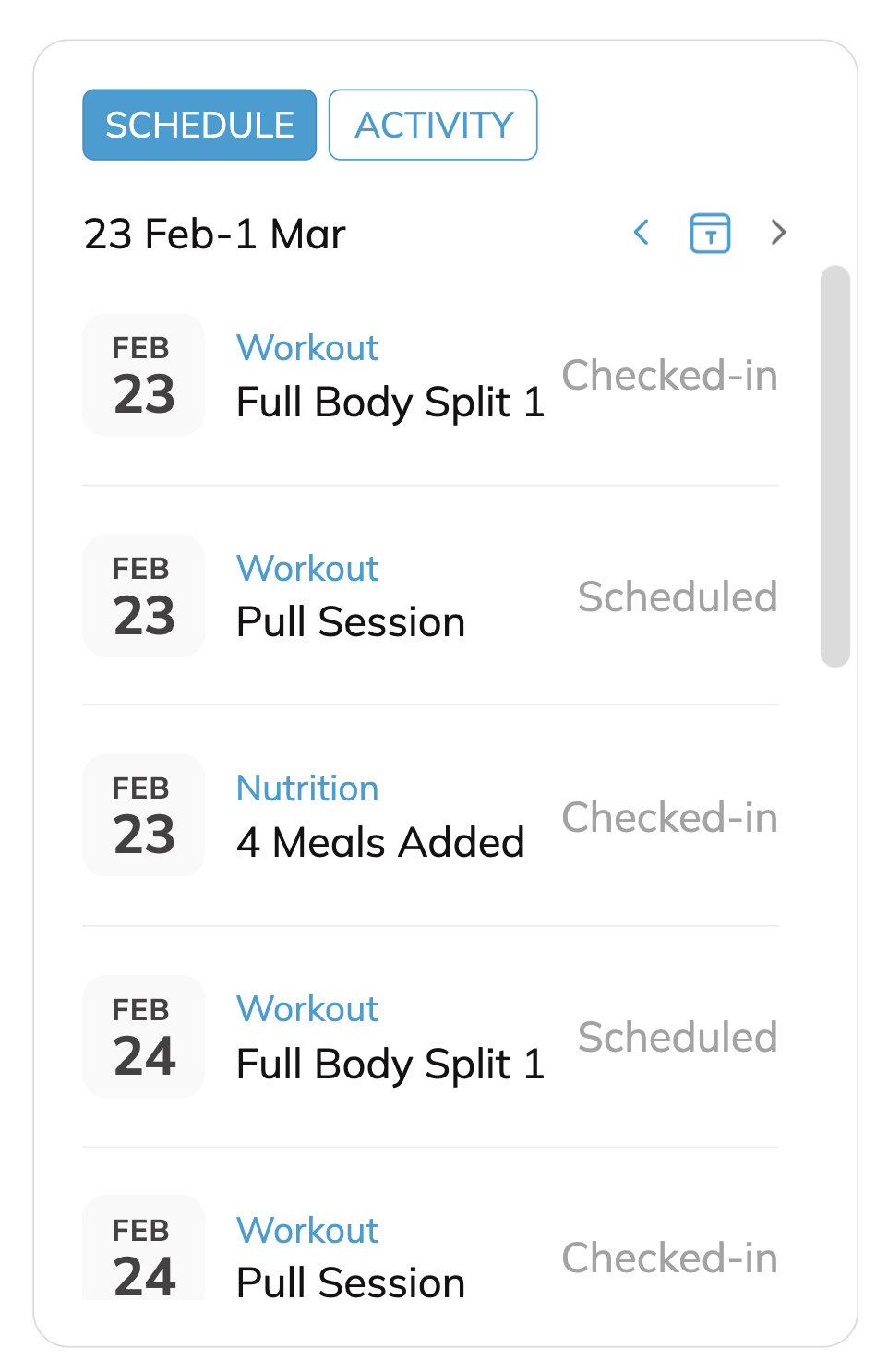
Task: Click the Nutrition category label
Action: click(307, 788)
